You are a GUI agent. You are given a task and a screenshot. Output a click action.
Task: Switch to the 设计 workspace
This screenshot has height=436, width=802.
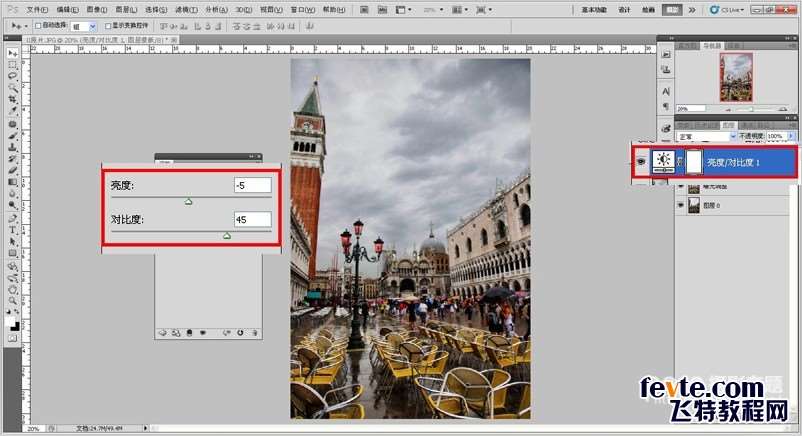click(x=625, y=10)
